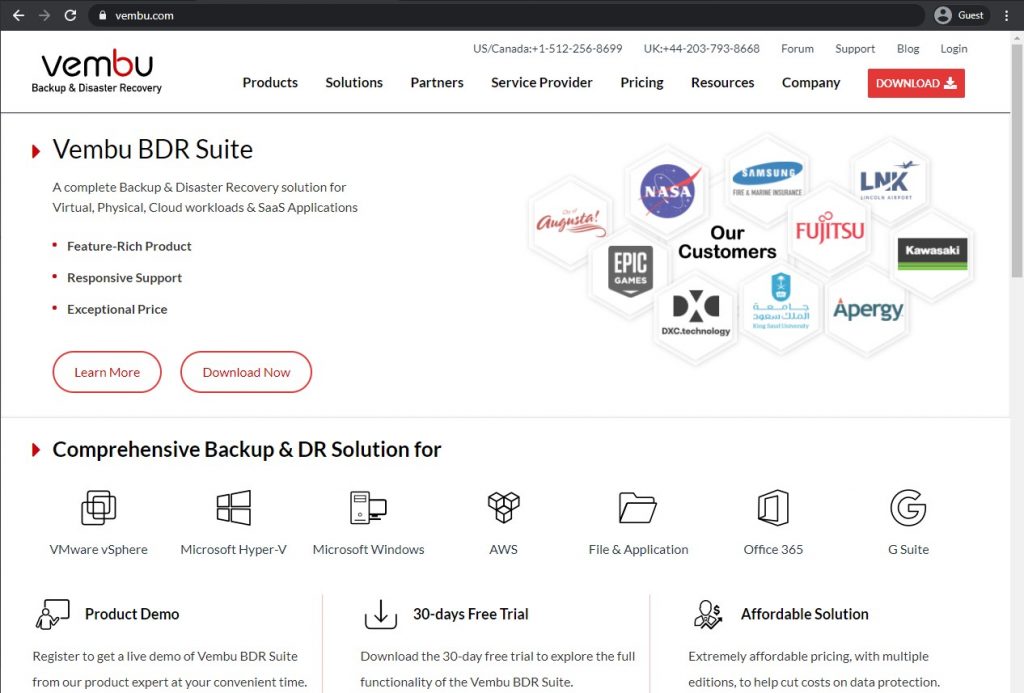Click the King Saud University logo
The image size is (1024, 693).
780,301
